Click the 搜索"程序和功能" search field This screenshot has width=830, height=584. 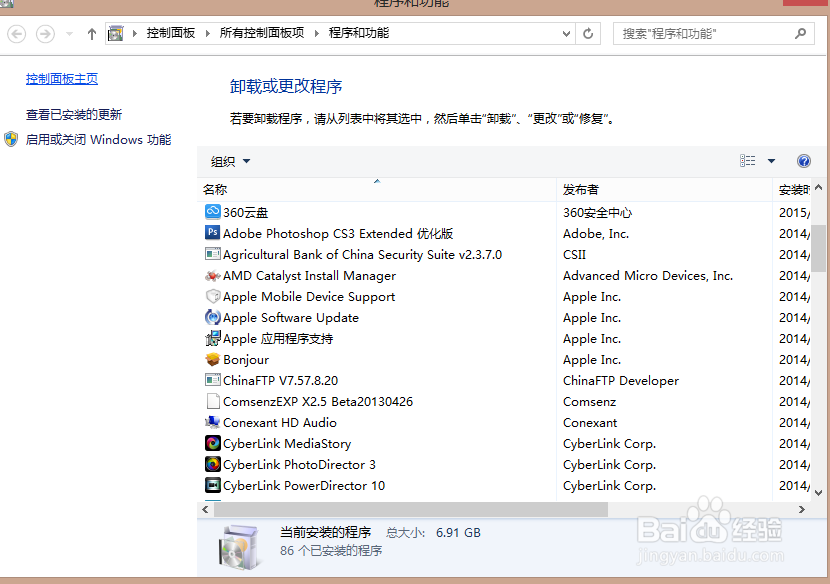(x=714, y=34)
